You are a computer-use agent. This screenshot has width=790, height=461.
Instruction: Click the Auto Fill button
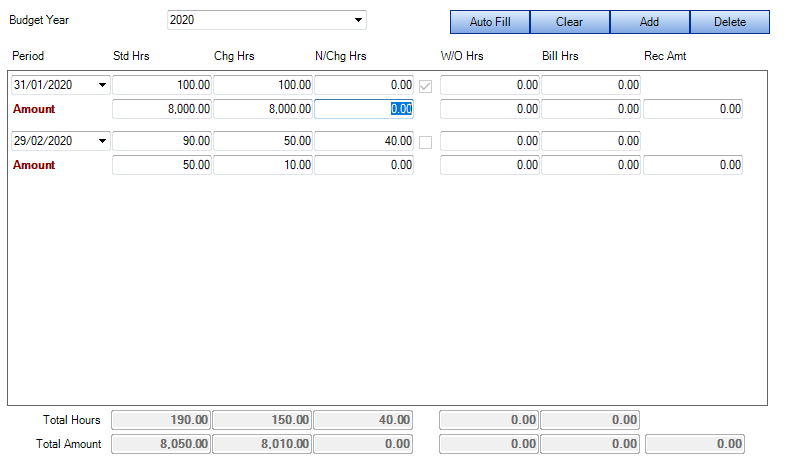pos(490,22)
